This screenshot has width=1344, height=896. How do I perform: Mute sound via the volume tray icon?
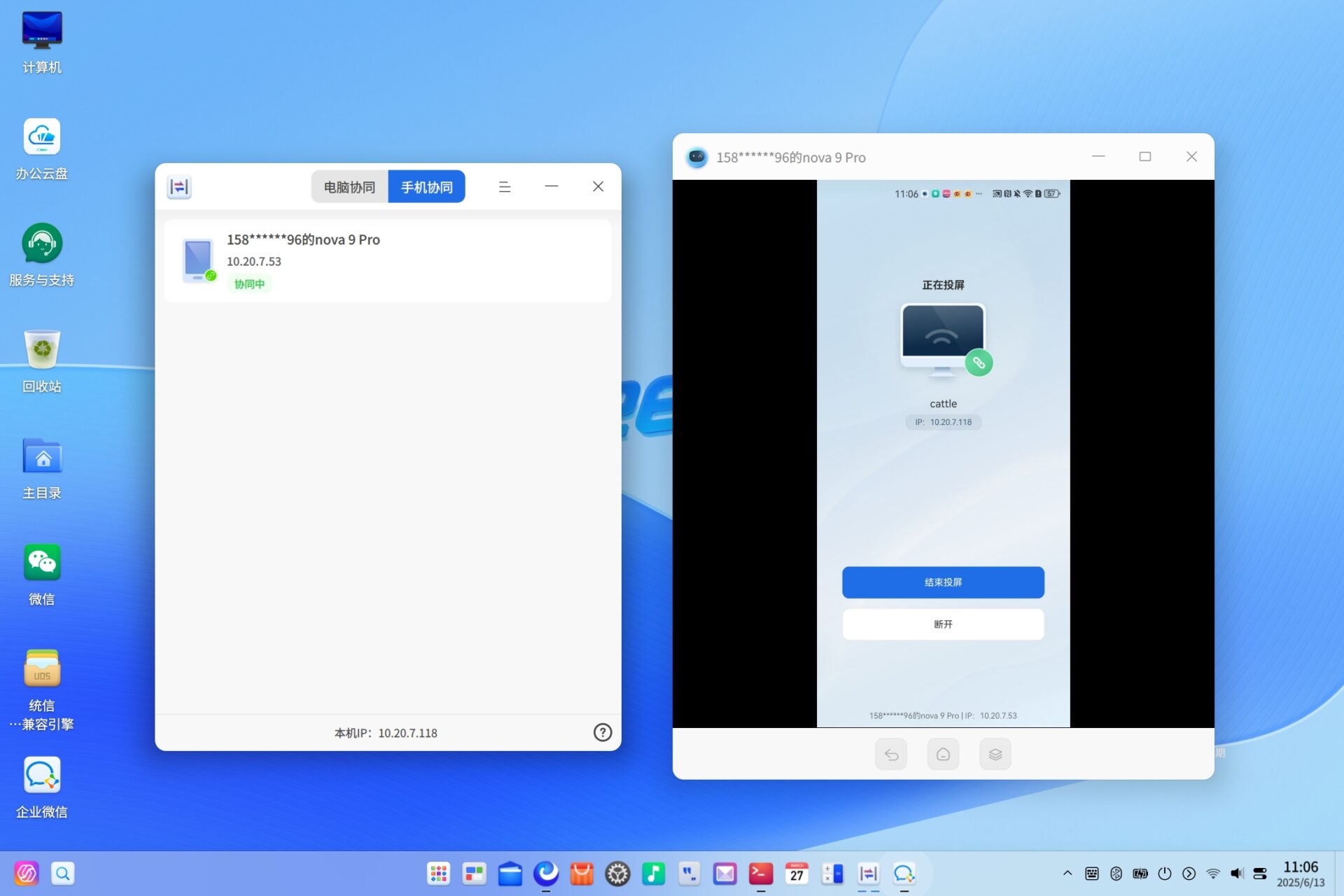pos(1235,873)
